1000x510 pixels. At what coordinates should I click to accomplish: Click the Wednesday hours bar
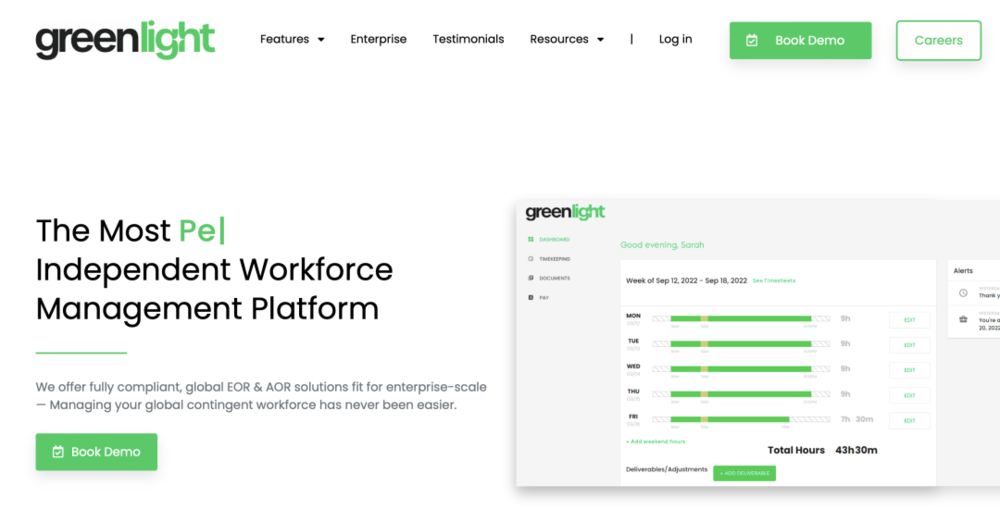(741, 368)
